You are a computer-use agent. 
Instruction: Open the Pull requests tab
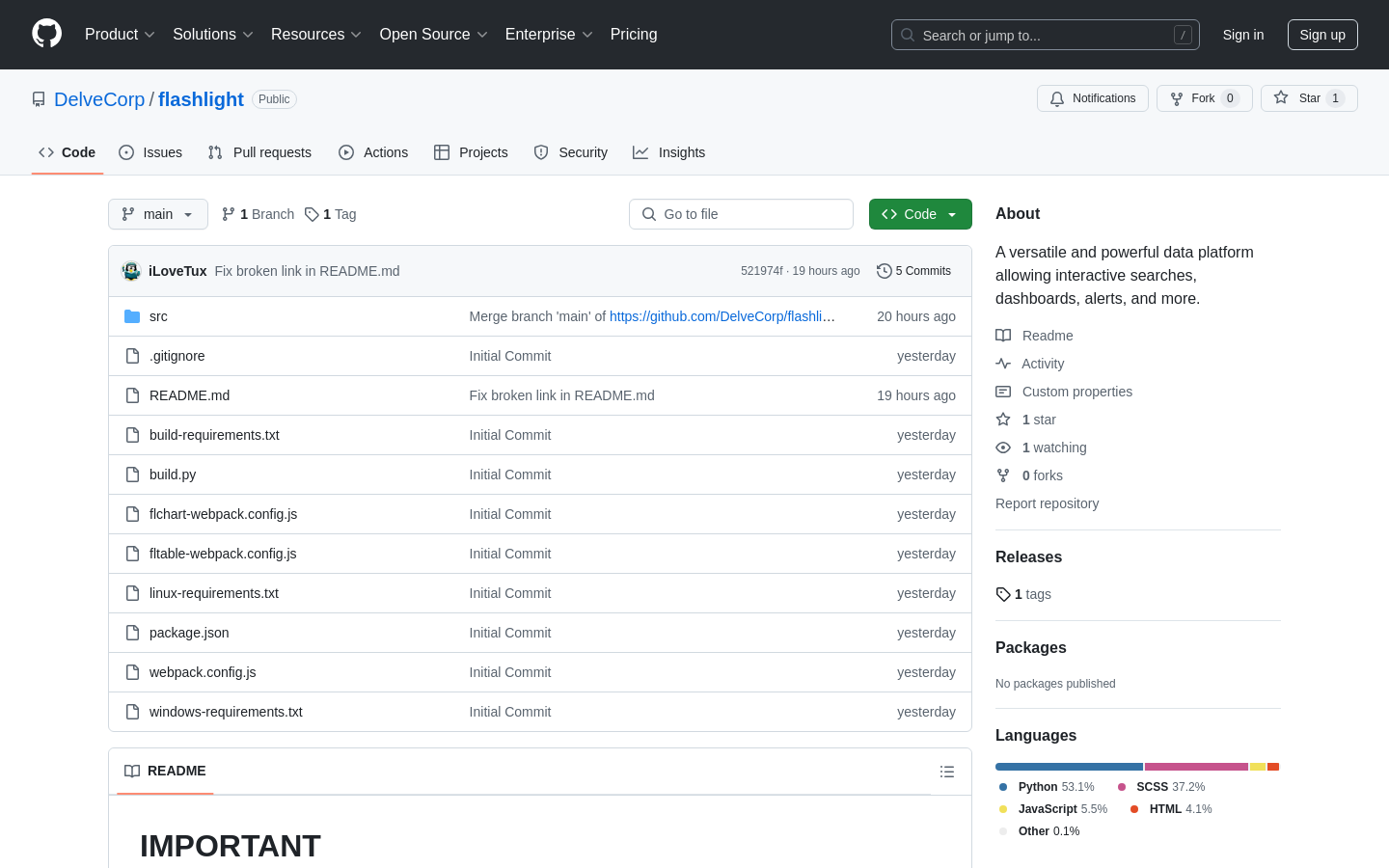coord(259,152)
